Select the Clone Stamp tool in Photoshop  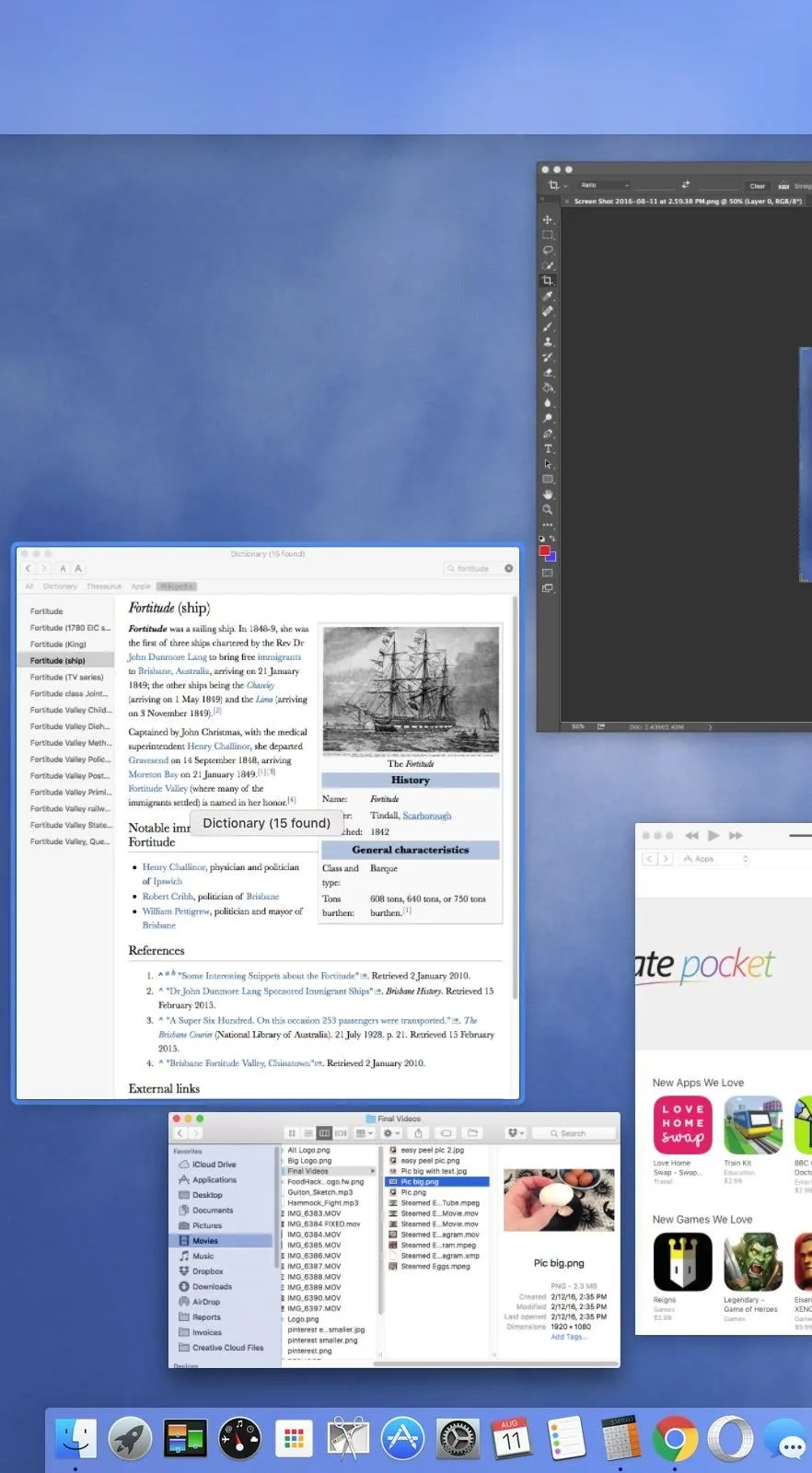click(548, 342)
